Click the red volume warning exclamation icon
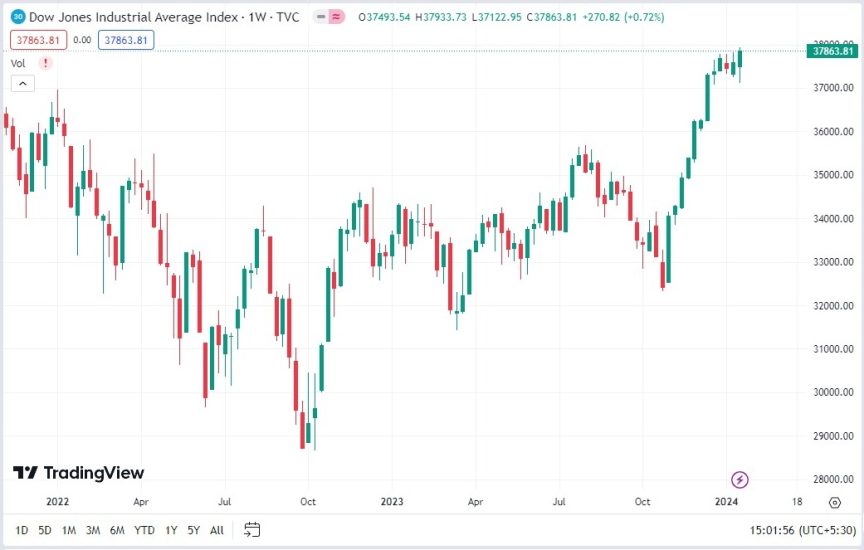The image size is (864, 550). click(45, 63)
